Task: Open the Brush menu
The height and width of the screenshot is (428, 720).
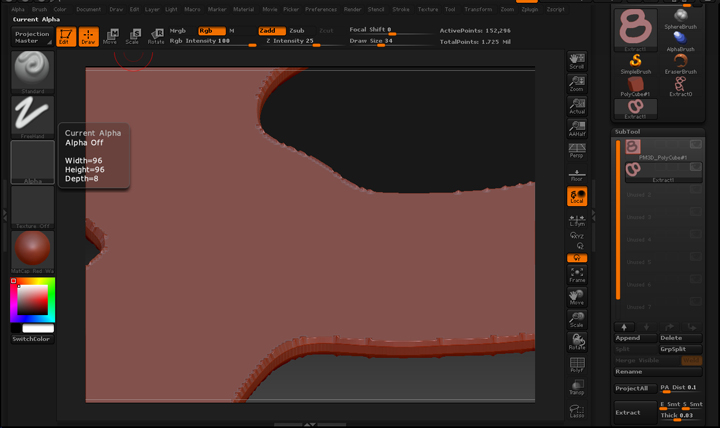Action: 39,9
